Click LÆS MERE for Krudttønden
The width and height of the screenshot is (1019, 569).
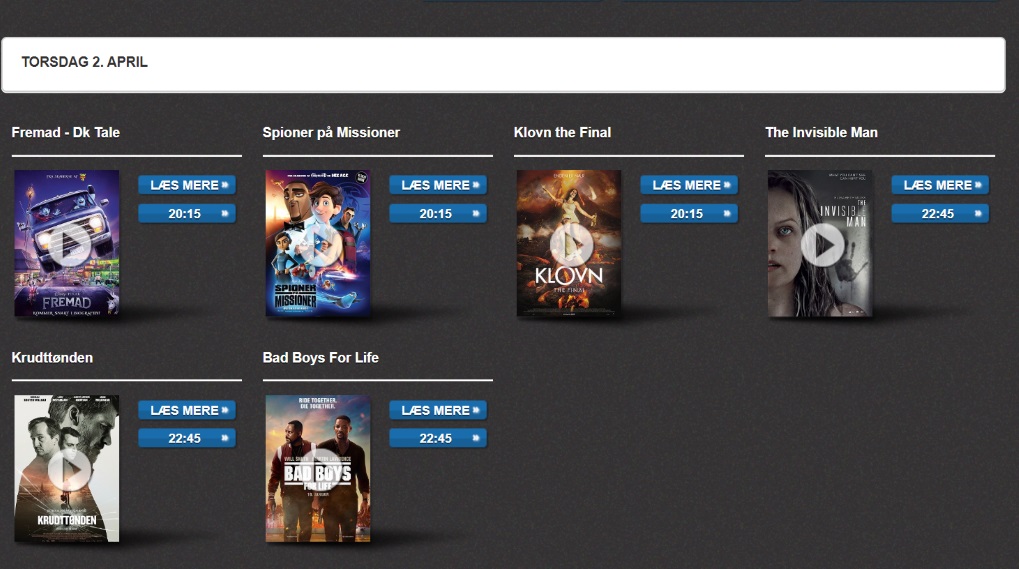[187, 411]
